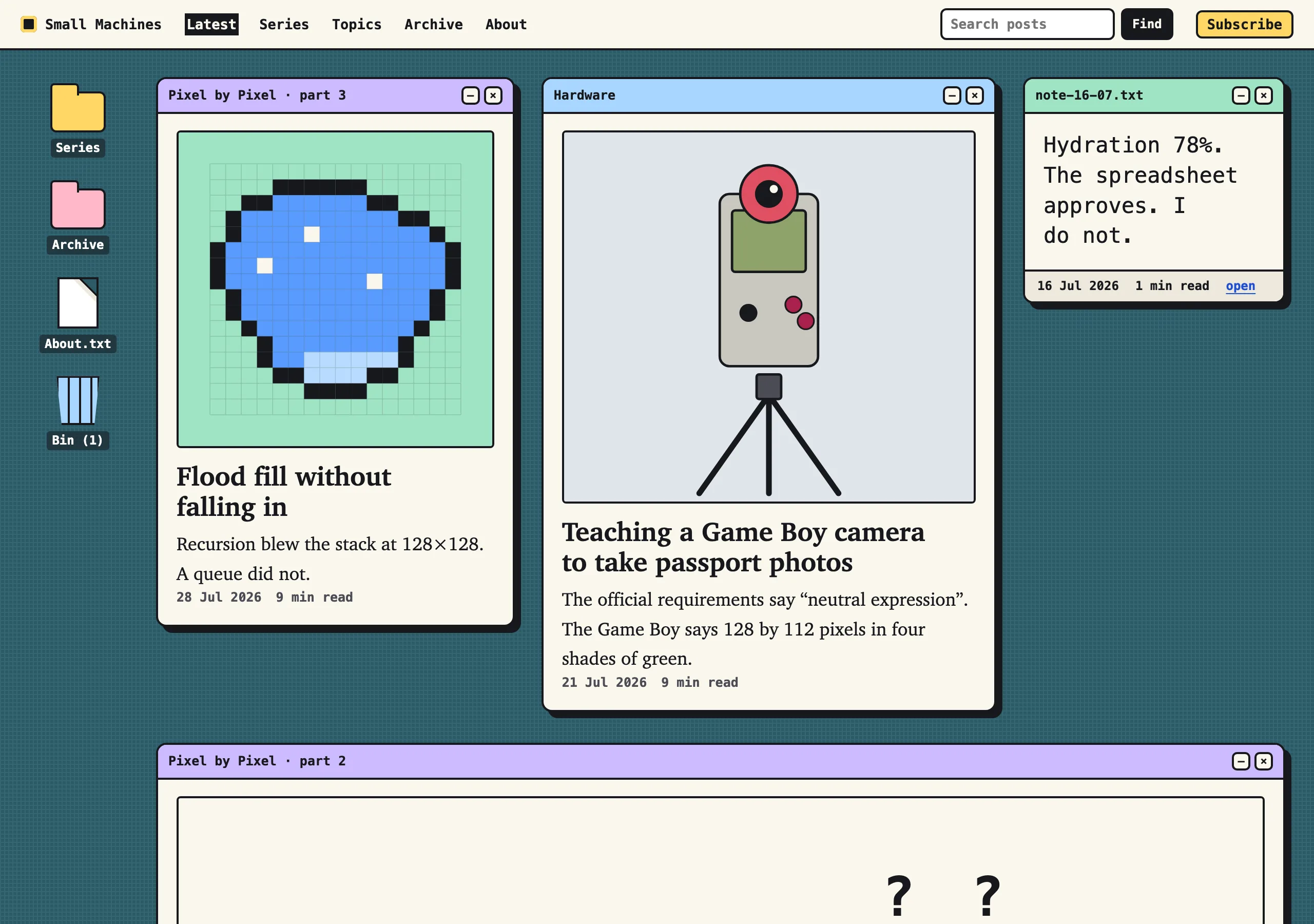Open the Bin (1) trash icon
Image resolution: width=1314 pixels, height=924 pixels.
(x=78, y=400)
